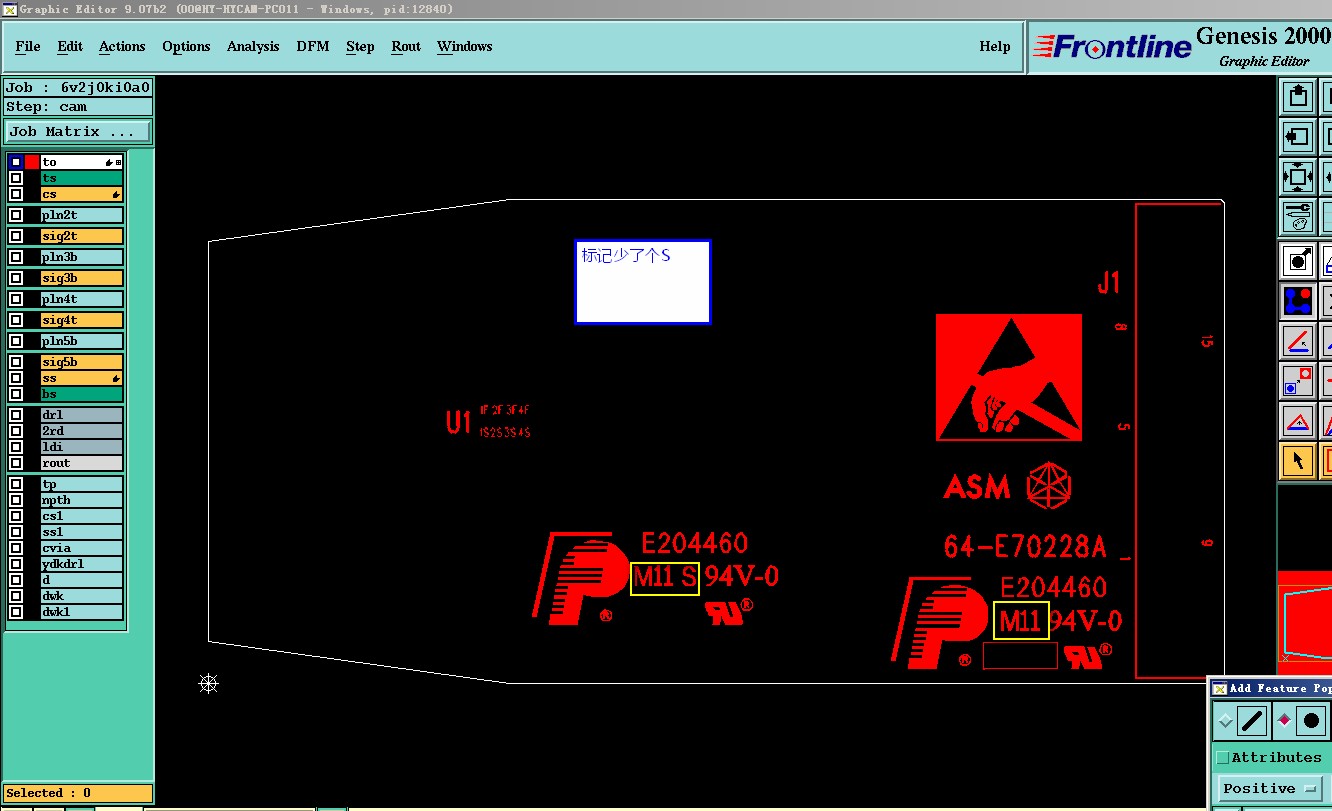The height and width of the screenshot is (811, 1332).
Task: Select the sig3b layer name
Action: pyautogui.click(x=82, y=278)
